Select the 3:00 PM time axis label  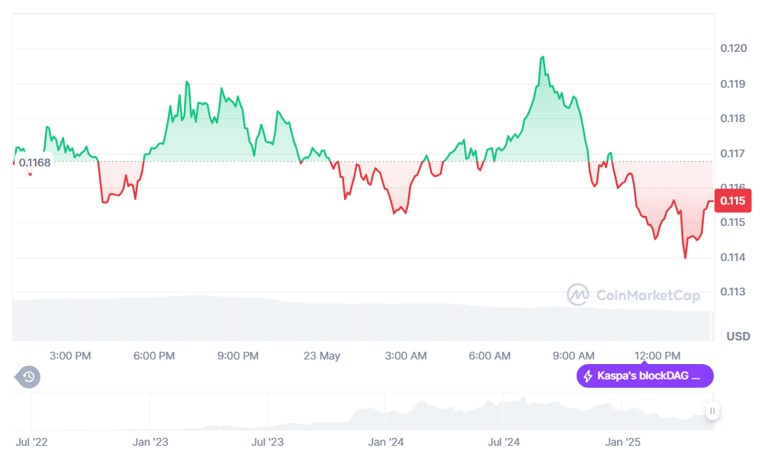click(x=70, y=355)
